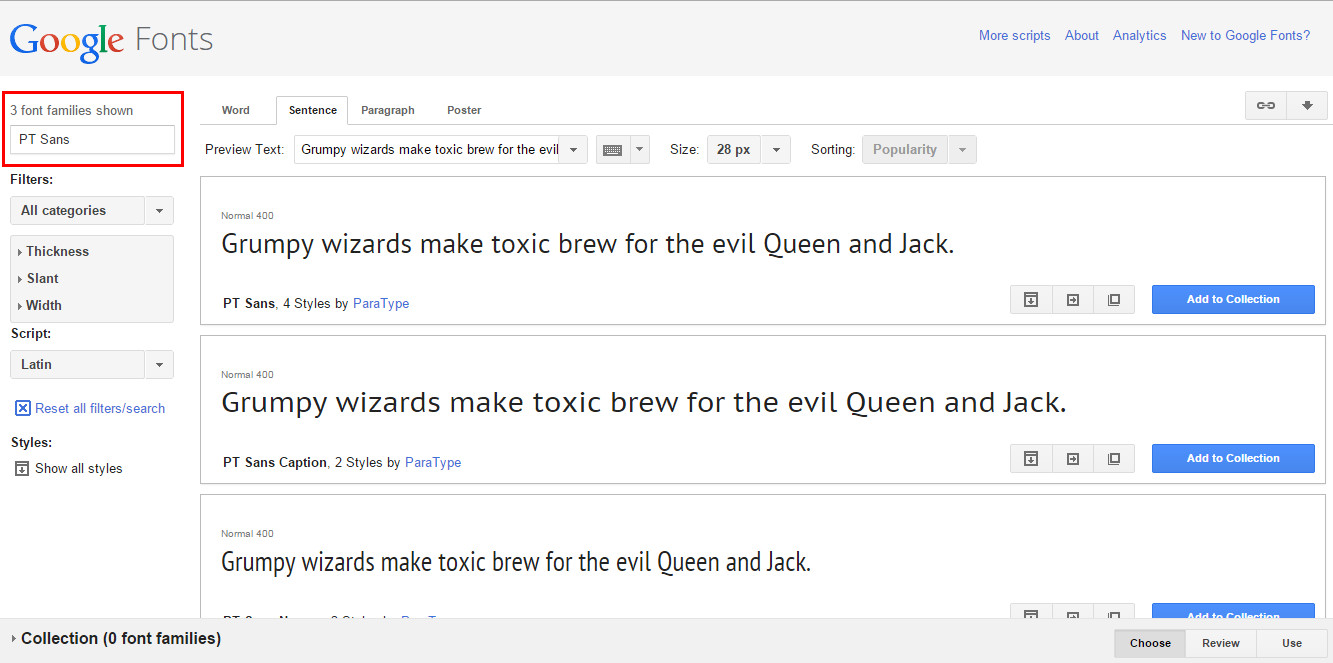Click the pop-out icon for PT Sans
The width and height of the screenshot is (1333, 663).
point(1114,300)
